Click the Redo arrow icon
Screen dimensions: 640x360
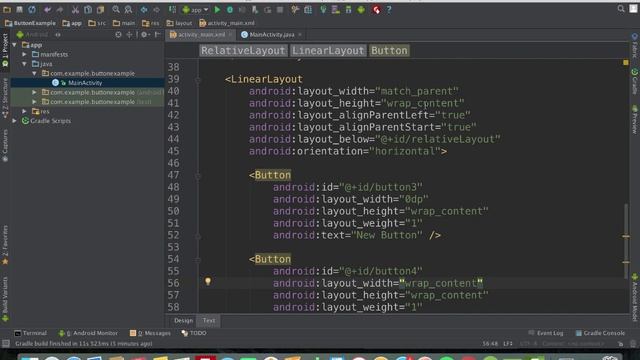coord(60,9)
